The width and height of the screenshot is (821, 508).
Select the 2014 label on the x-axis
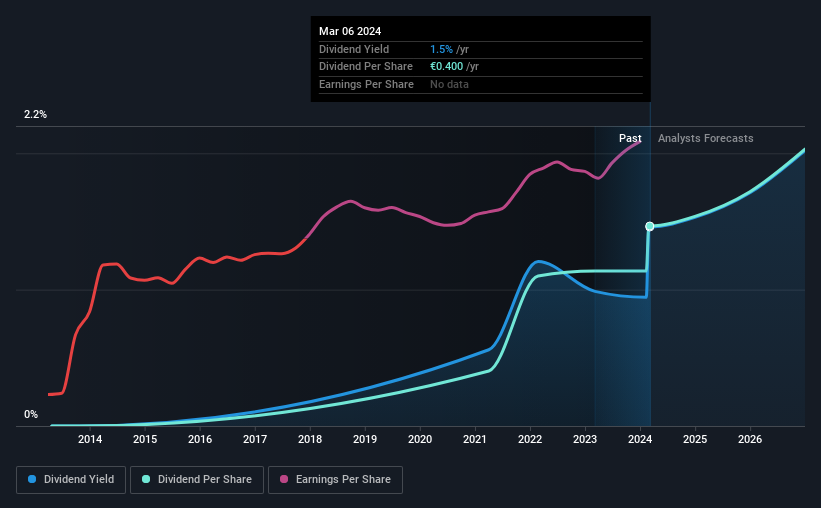point(90,439)
